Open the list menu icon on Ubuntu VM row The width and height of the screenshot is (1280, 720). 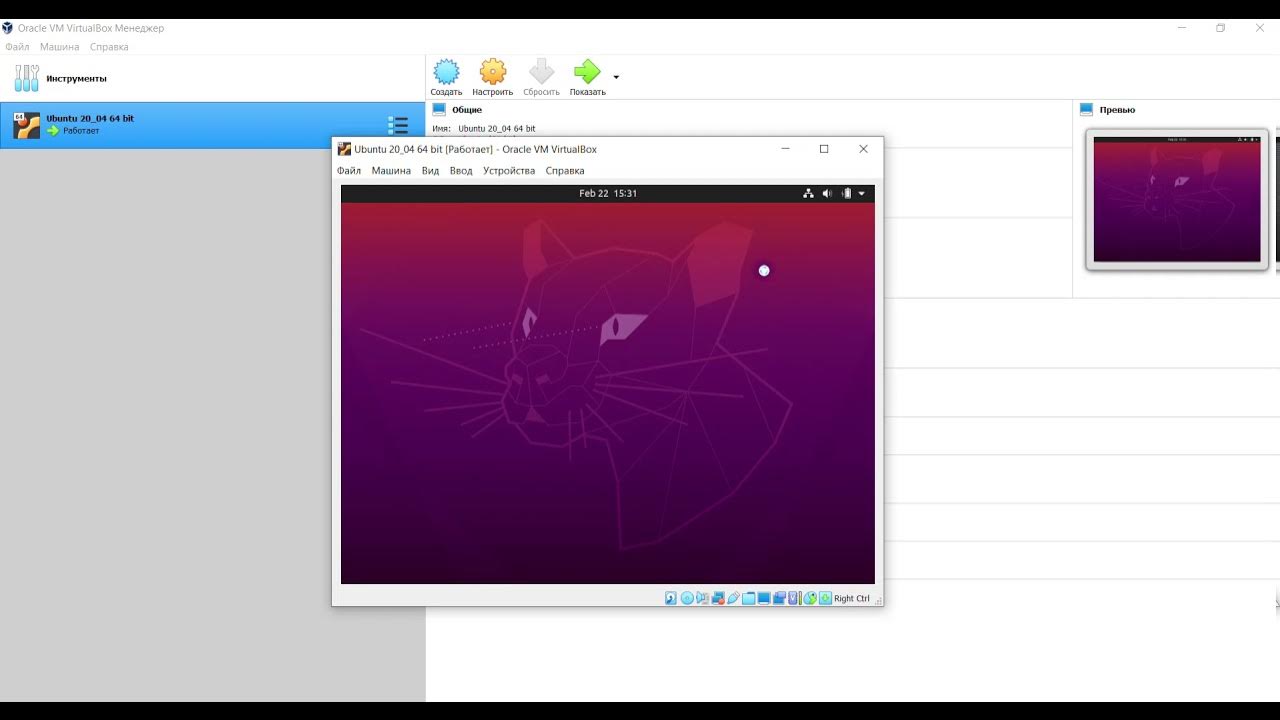(x=398, y=125)
